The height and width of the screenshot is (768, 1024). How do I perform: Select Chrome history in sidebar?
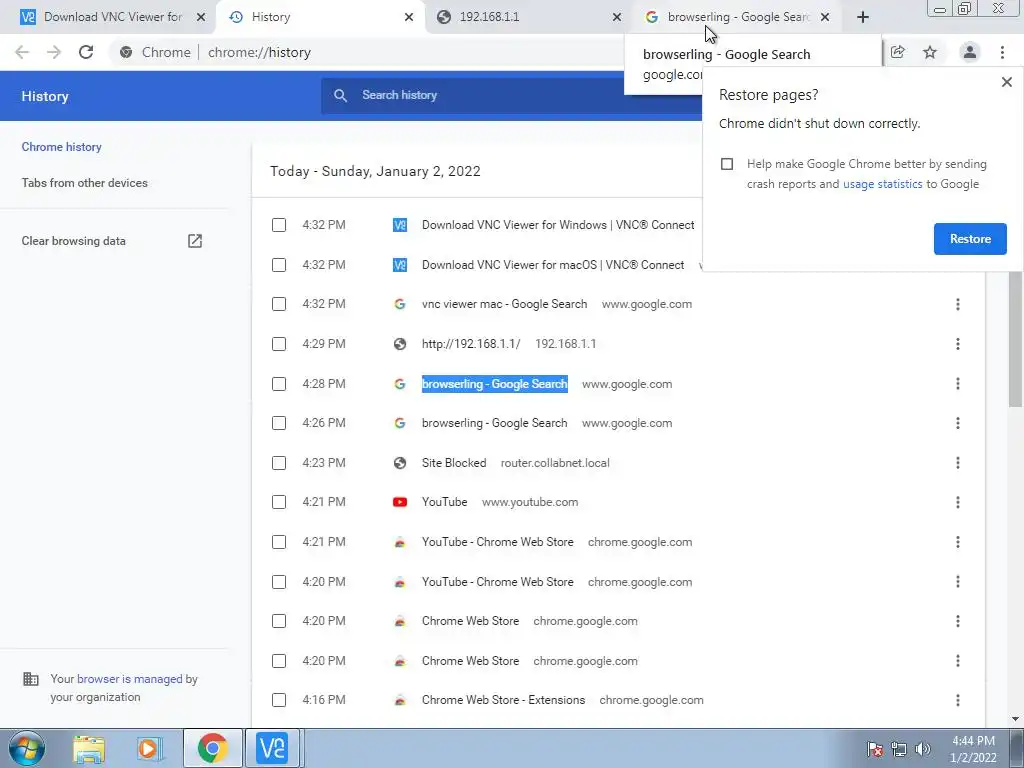coord(61,147)
